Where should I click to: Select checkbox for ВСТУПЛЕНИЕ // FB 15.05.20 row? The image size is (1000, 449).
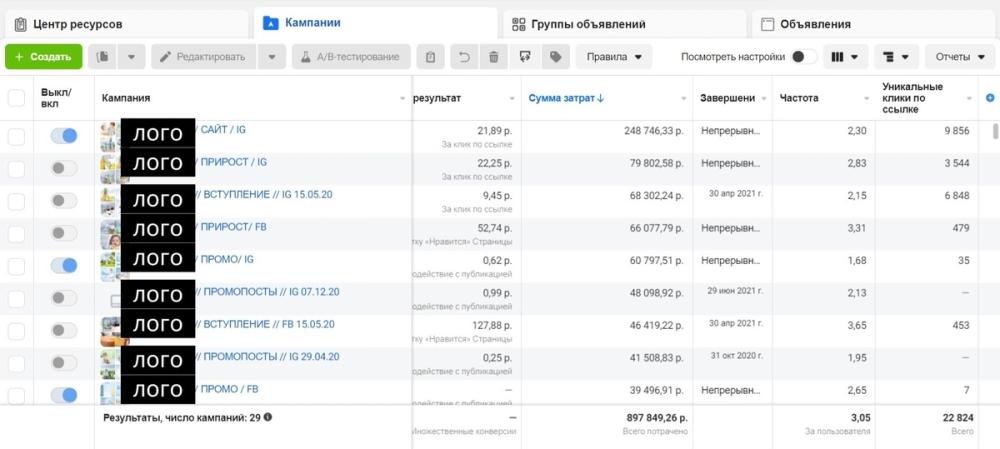[x=16, y=331]
